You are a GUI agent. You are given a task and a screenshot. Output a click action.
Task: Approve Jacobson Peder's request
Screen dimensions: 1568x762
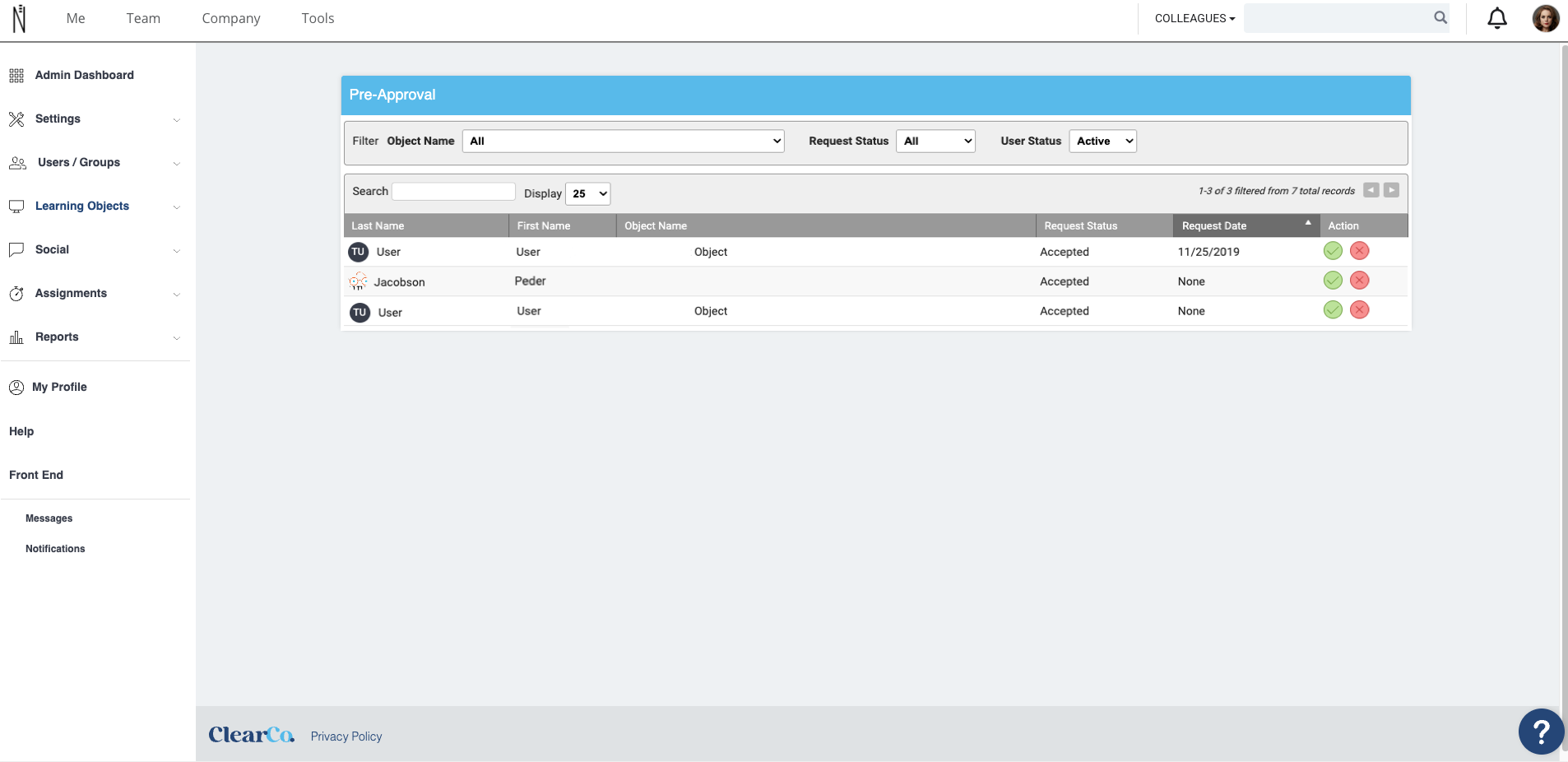coord(1333,281)
